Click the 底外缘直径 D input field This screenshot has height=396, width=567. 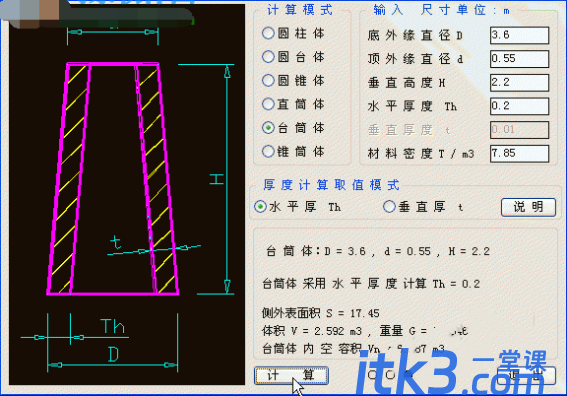(x=519, y=35)
